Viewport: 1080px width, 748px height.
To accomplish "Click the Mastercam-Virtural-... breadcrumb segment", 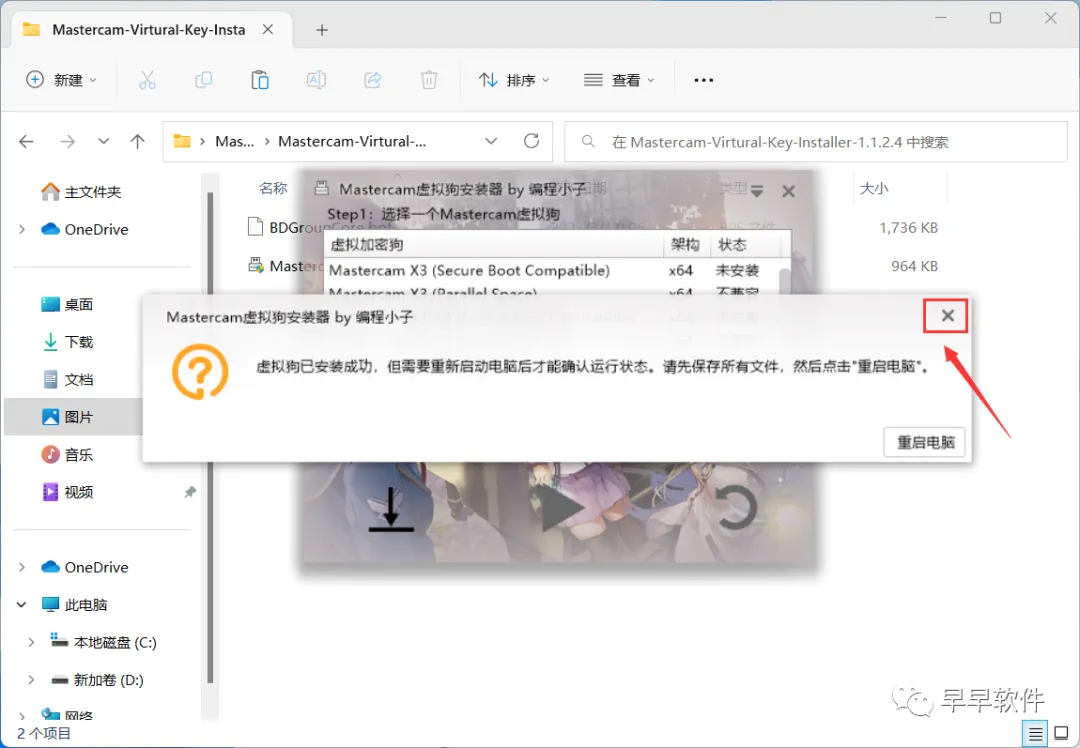I will [x=352, y=141].
